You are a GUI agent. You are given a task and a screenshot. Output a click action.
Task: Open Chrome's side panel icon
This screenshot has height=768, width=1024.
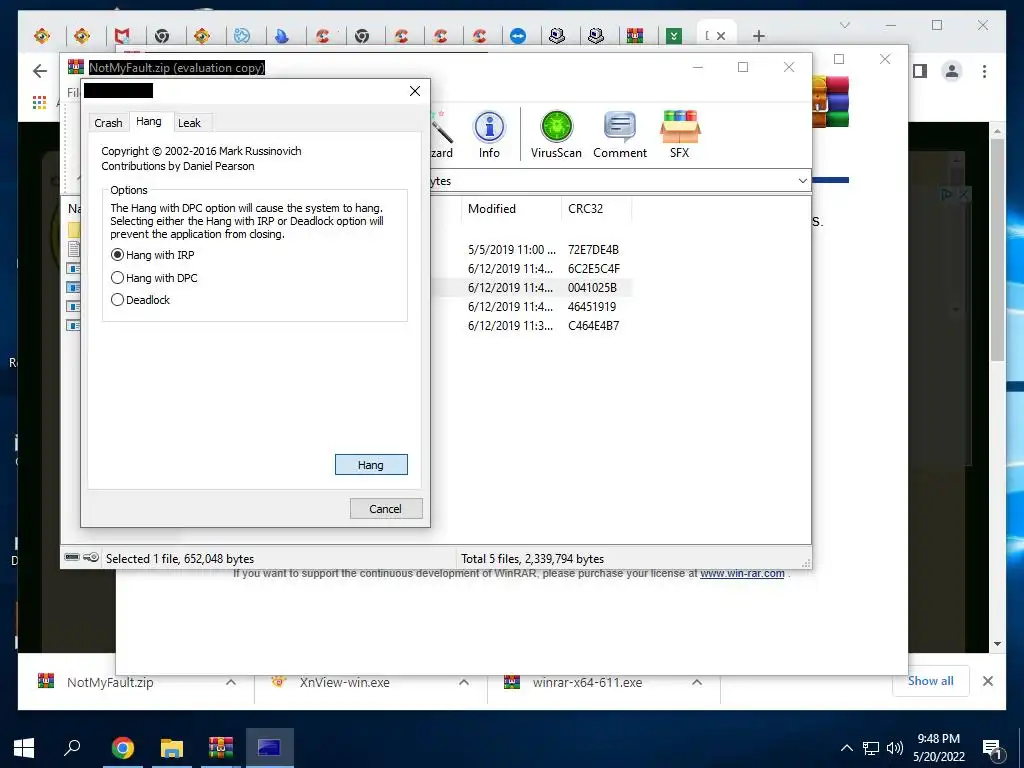click(x=920, y=71)
